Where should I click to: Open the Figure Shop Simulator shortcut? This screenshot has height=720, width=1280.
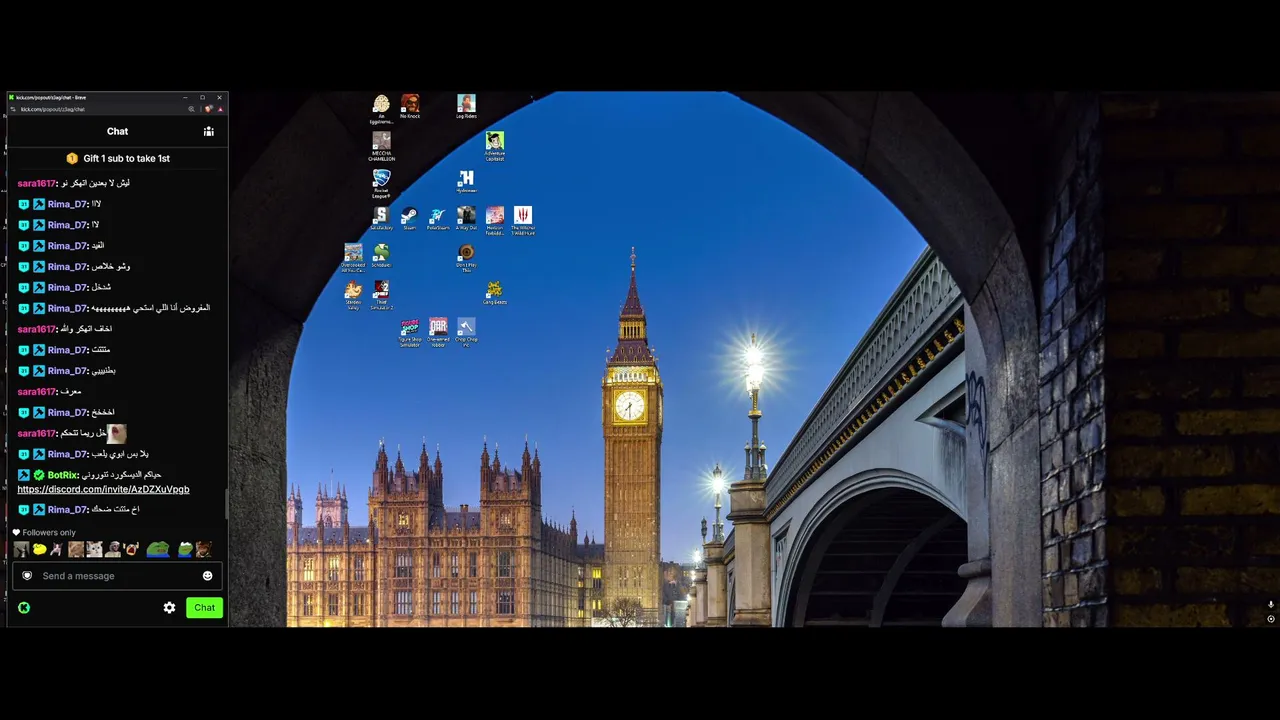[x=410, y=333]
